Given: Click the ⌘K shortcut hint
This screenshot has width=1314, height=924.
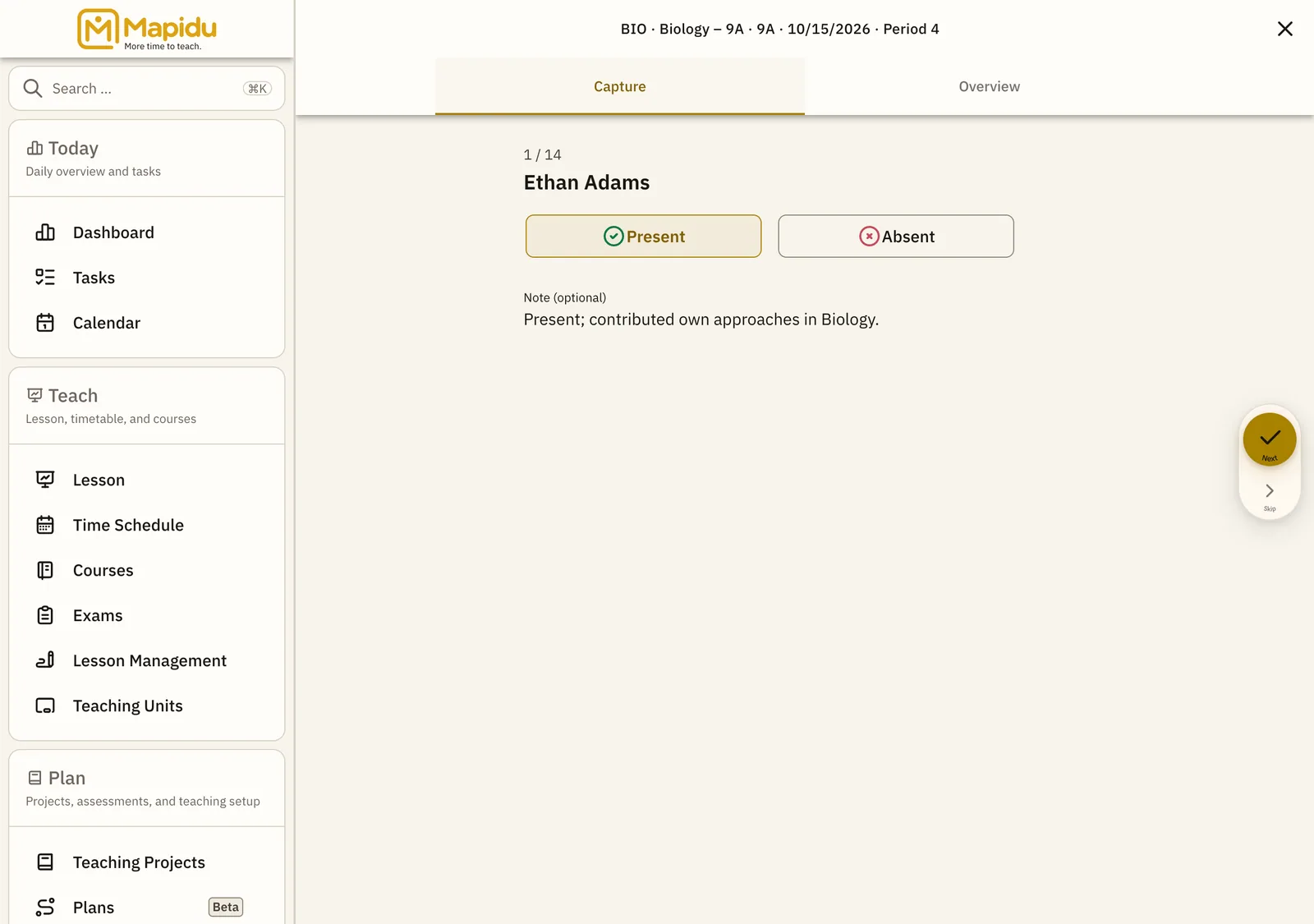Looking at the screenshot, I should tap(257, 89).
